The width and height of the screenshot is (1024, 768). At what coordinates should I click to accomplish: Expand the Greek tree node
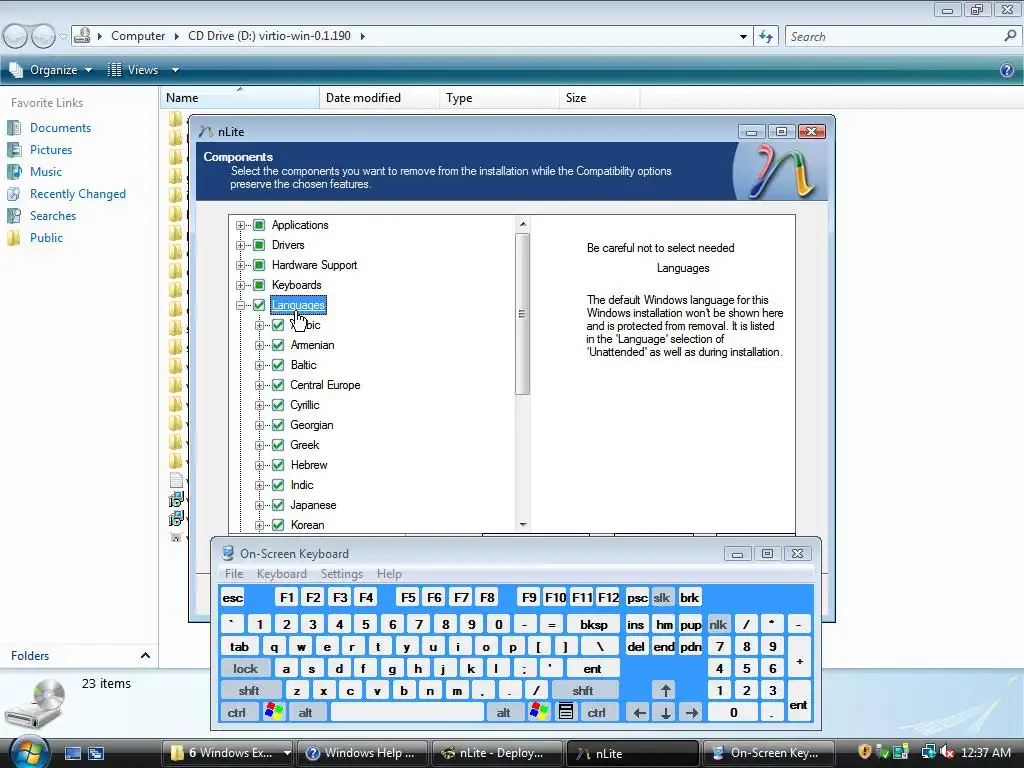click(x=259, y=445)
